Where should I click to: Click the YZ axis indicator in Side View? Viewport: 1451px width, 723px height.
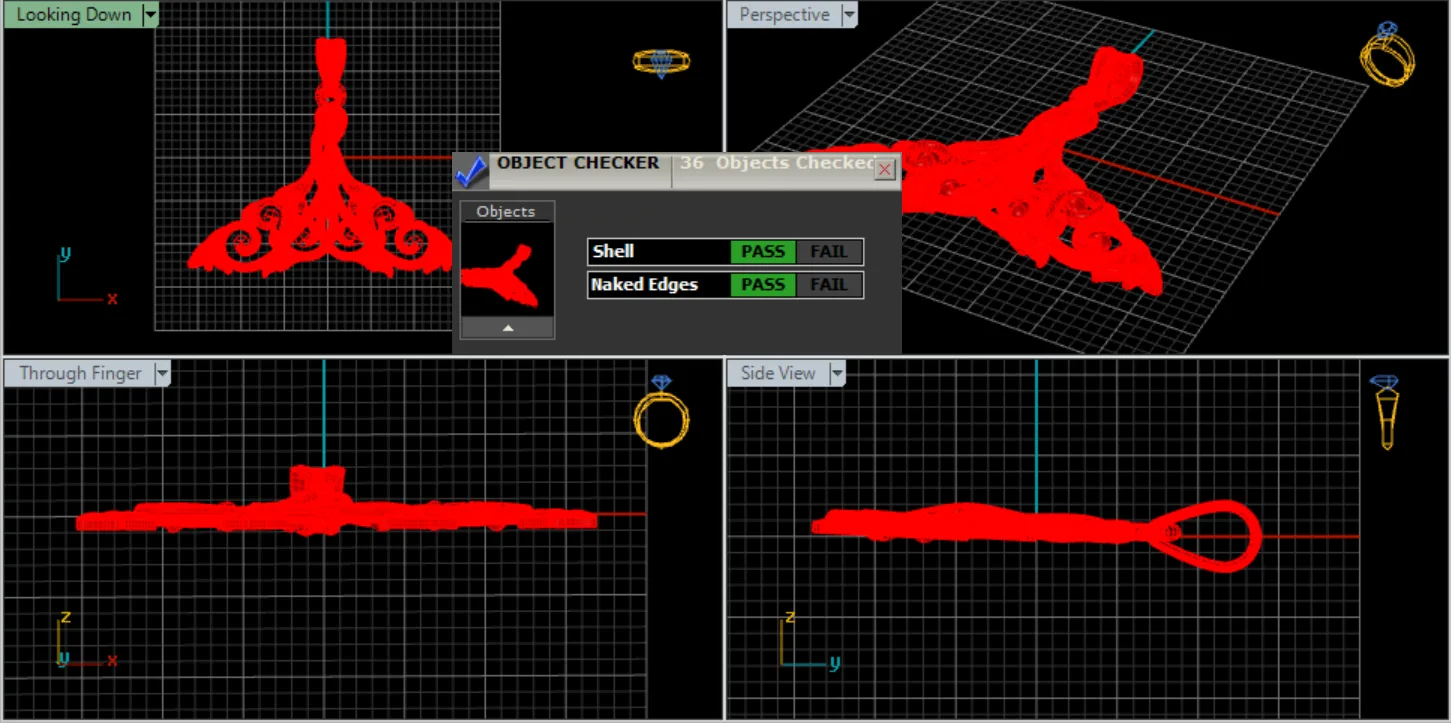pyautogui.click(x=811, y=640)
